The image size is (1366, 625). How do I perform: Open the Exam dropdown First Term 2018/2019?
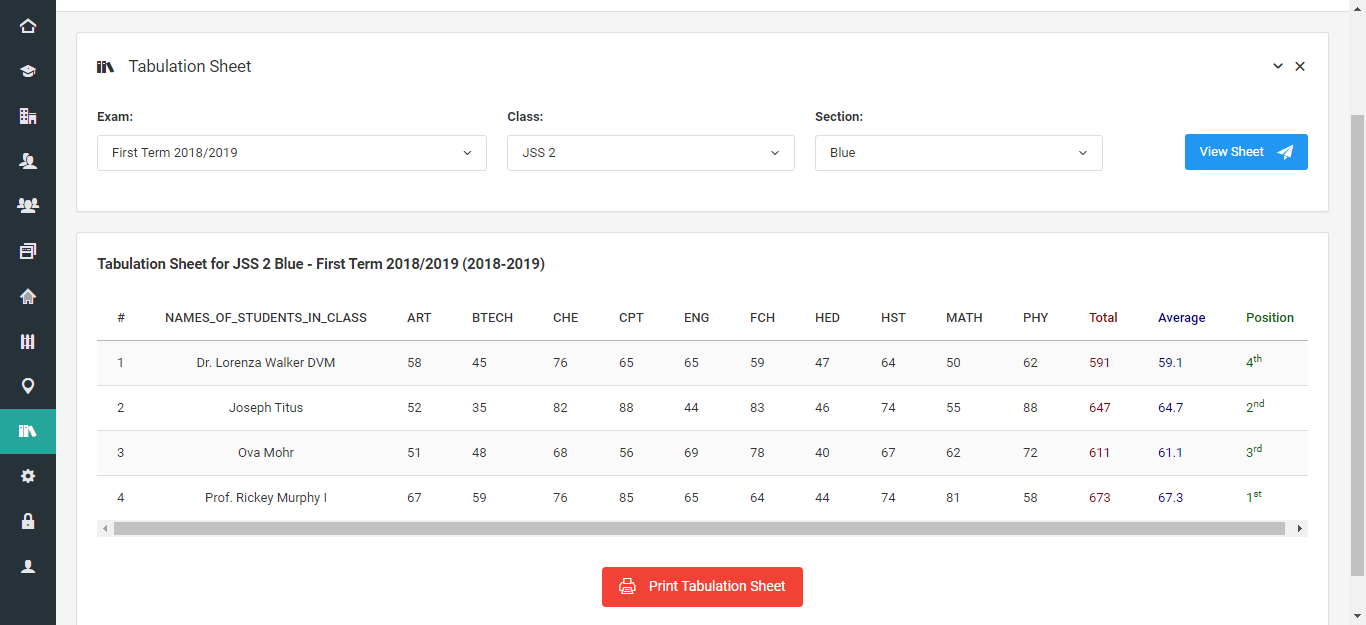292,153
